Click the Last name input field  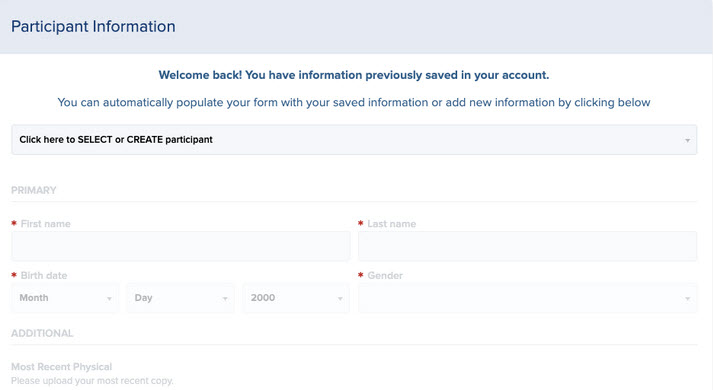click(x=527, y=246)
